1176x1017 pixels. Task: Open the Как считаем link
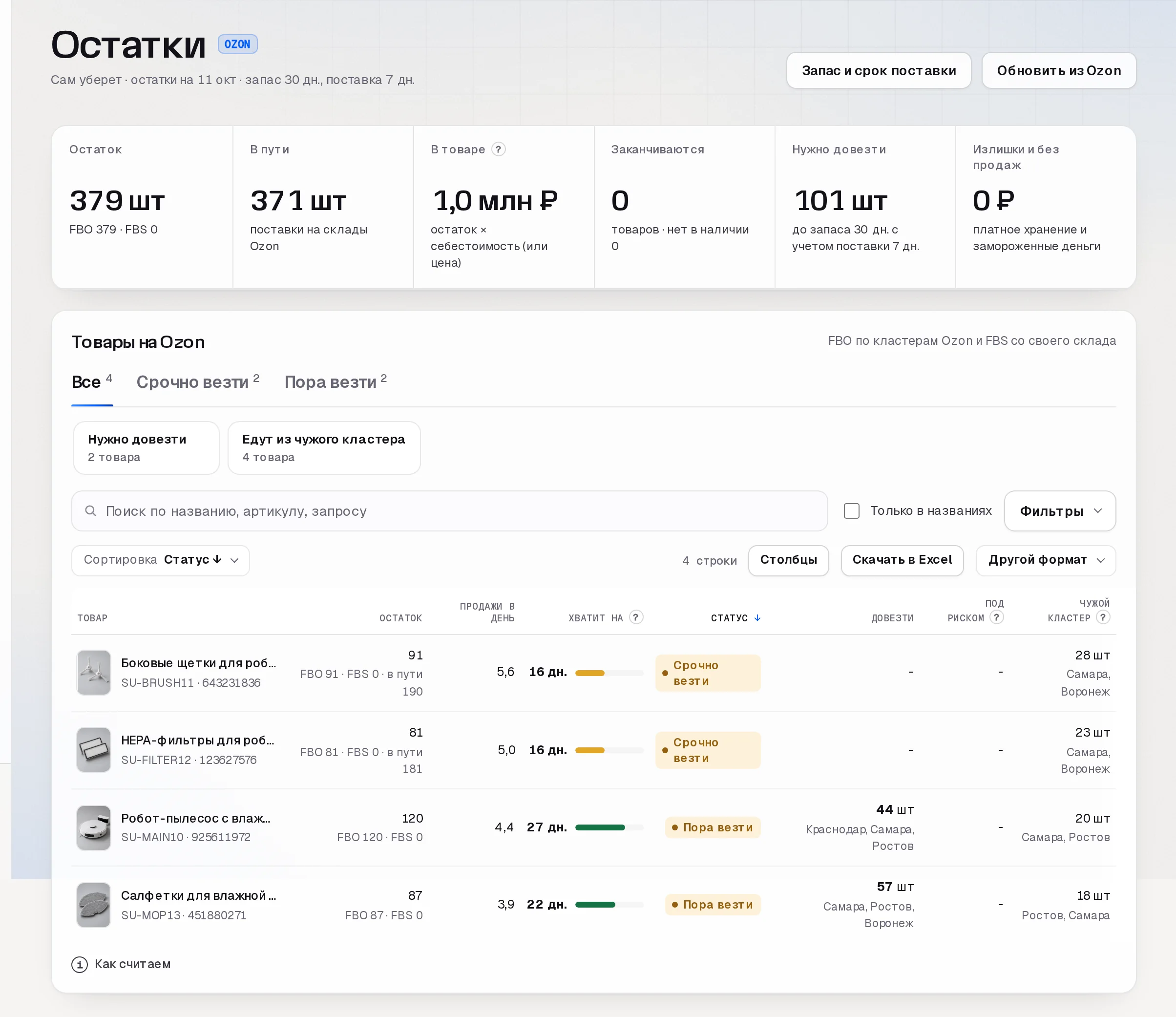point(132,964)
